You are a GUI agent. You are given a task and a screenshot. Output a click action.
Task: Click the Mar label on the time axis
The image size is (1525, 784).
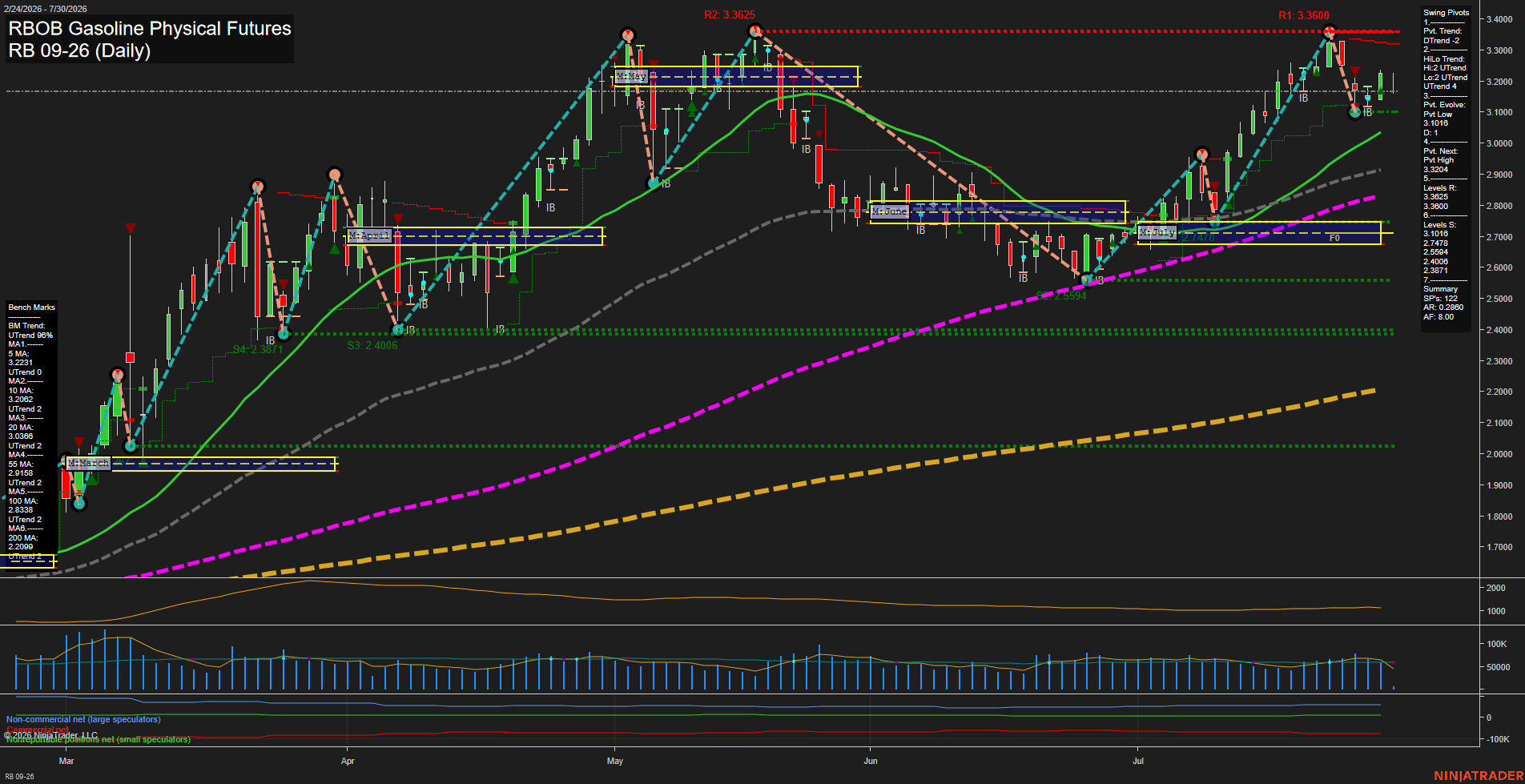[66, 761]
